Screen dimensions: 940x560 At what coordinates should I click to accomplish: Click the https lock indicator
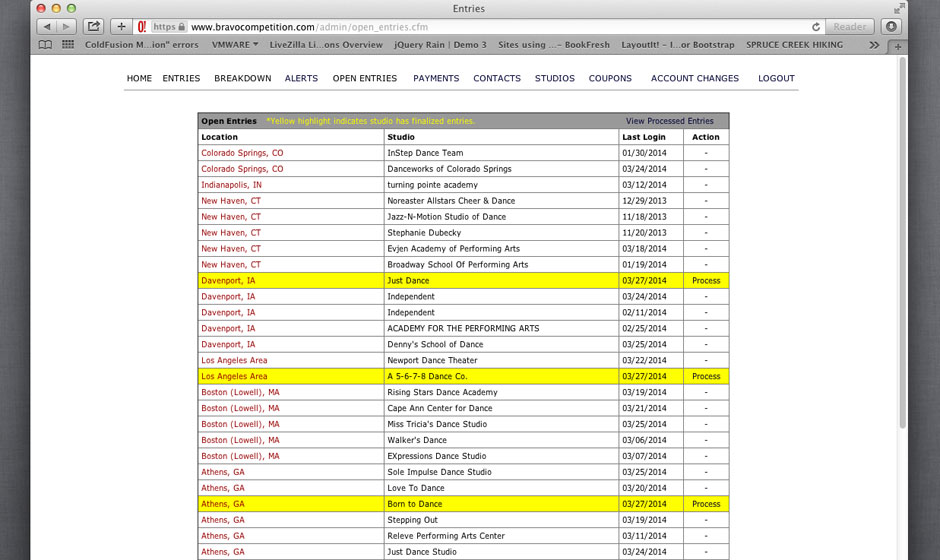(x=168, y=27)
